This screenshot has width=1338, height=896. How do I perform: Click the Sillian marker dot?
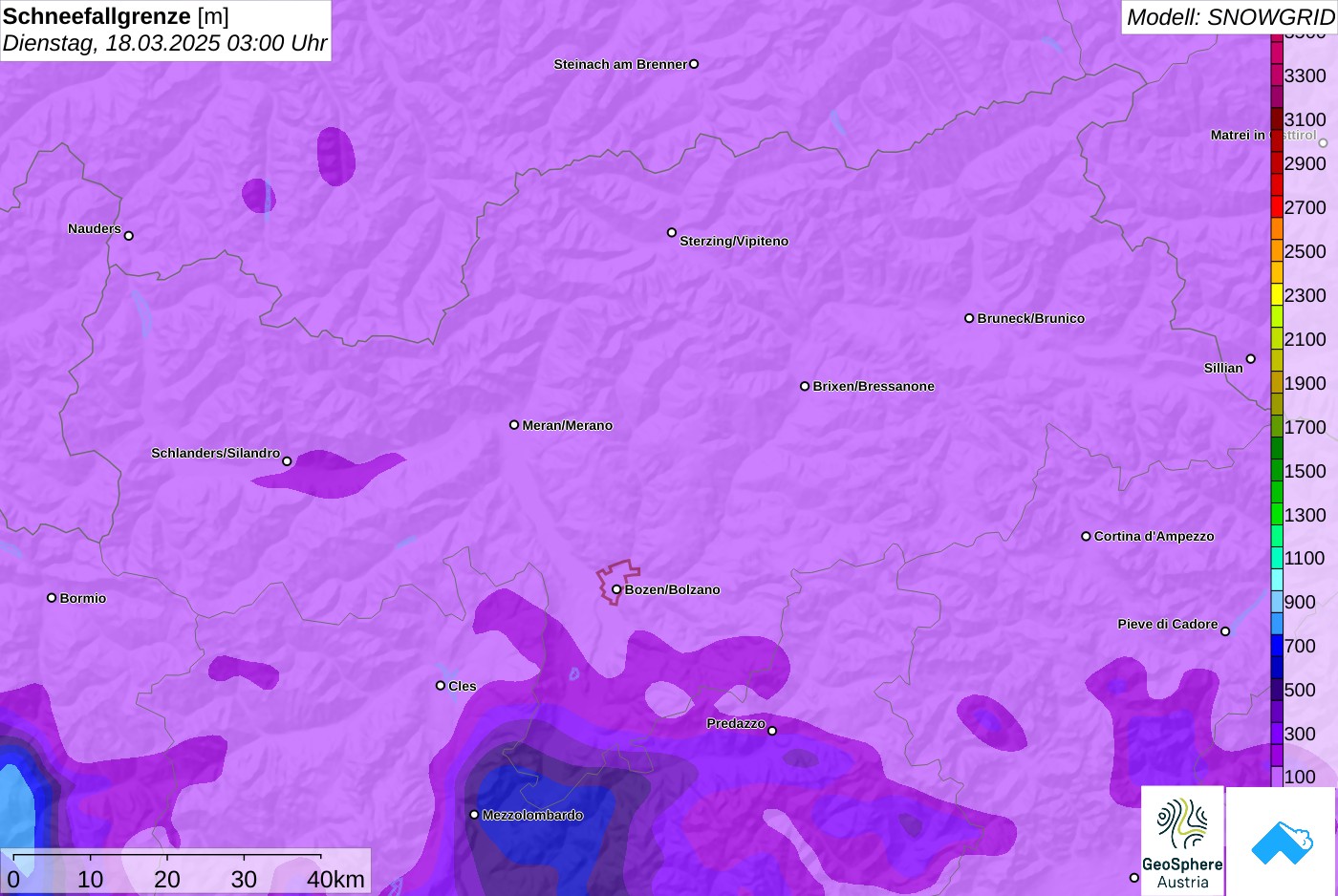pos(1251,359)
